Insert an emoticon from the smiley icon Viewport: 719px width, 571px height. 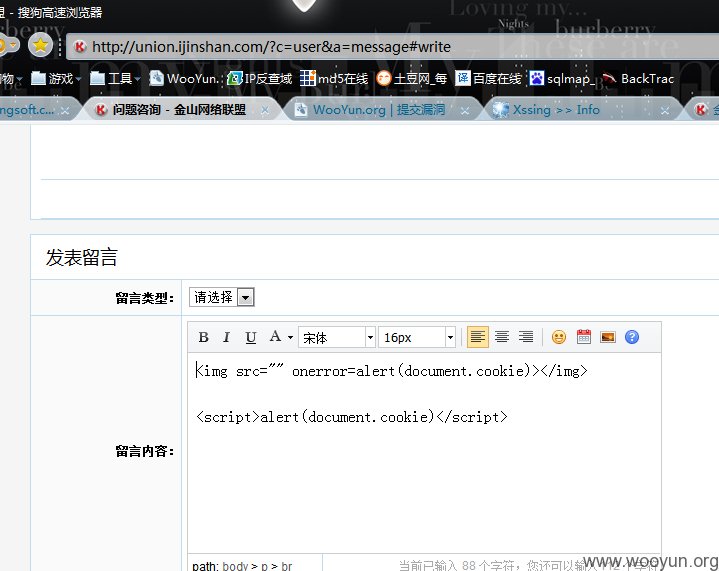(x=559, y=337)
